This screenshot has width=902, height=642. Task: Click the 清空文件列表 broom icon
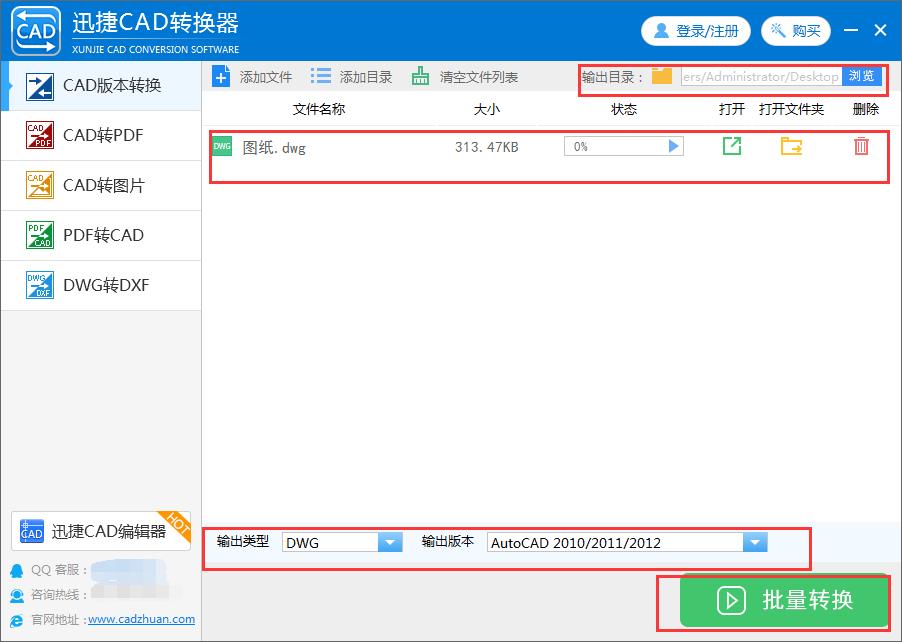point(420,75)
